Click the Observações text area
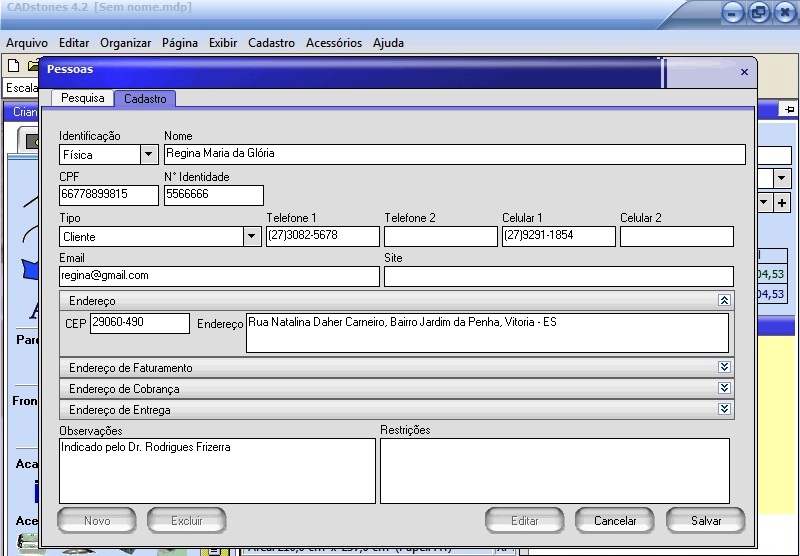This screenshot has width=800, height=556. 217,470
